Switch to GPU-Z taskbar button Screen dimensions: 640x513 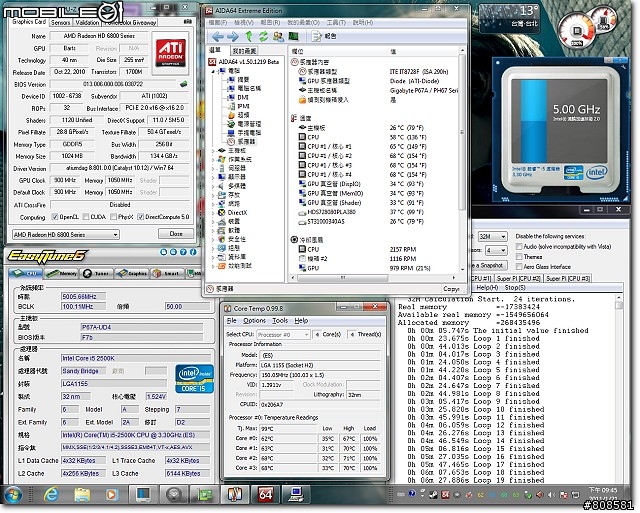204,495
